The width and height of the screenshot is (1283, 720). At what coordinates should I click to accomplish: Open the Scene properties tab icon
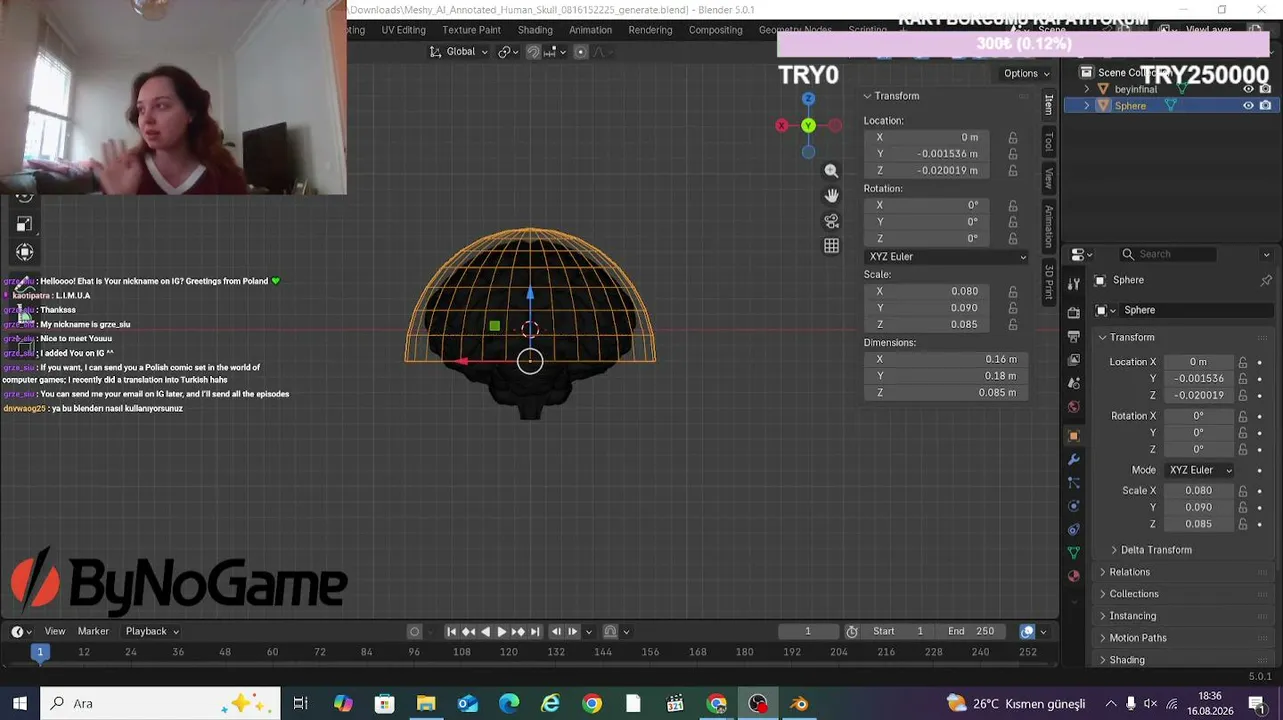click(x=1074, y=383)
